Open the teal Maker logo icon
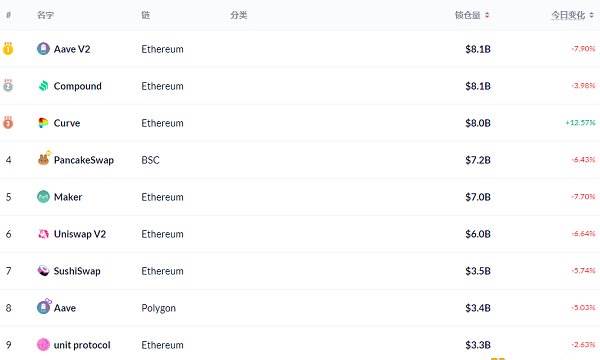Screen dimensions: 600x360 43,197
